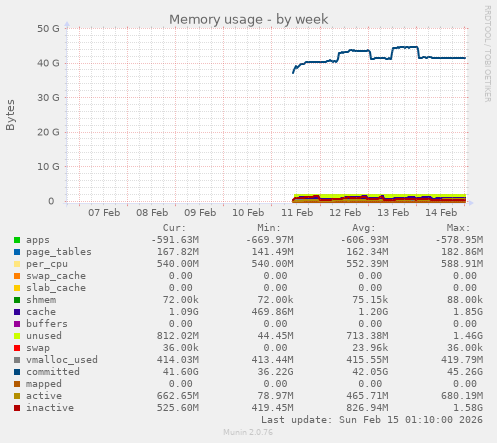Click the active current value 662.65M
Image resolution: width=497 pixels, height=443 pixels.
(178, 396)
